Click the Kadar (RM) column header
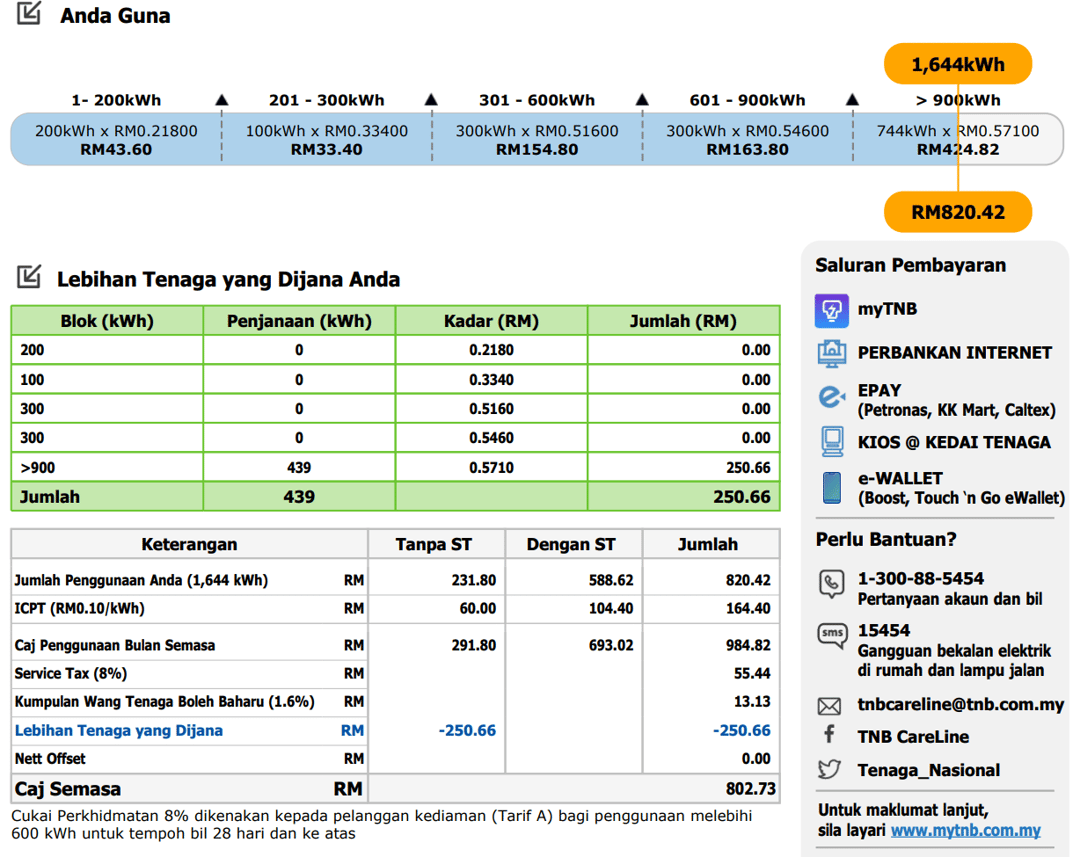Viewport: 1080px width, 857px height. point(491,321)
